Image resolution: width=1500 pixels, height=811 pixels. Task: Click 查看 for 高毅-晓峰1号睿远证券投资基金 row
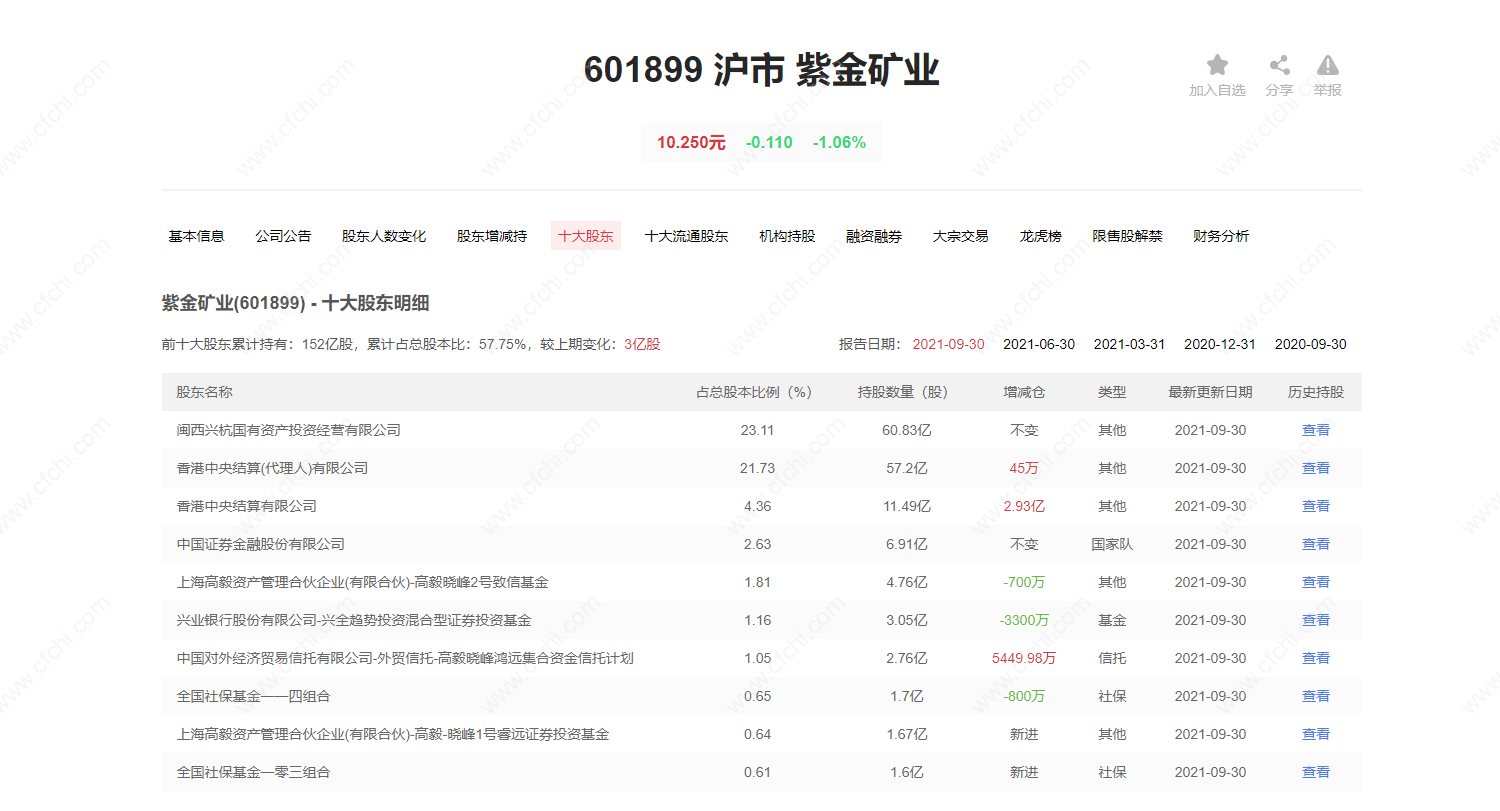pos(1316,734)
